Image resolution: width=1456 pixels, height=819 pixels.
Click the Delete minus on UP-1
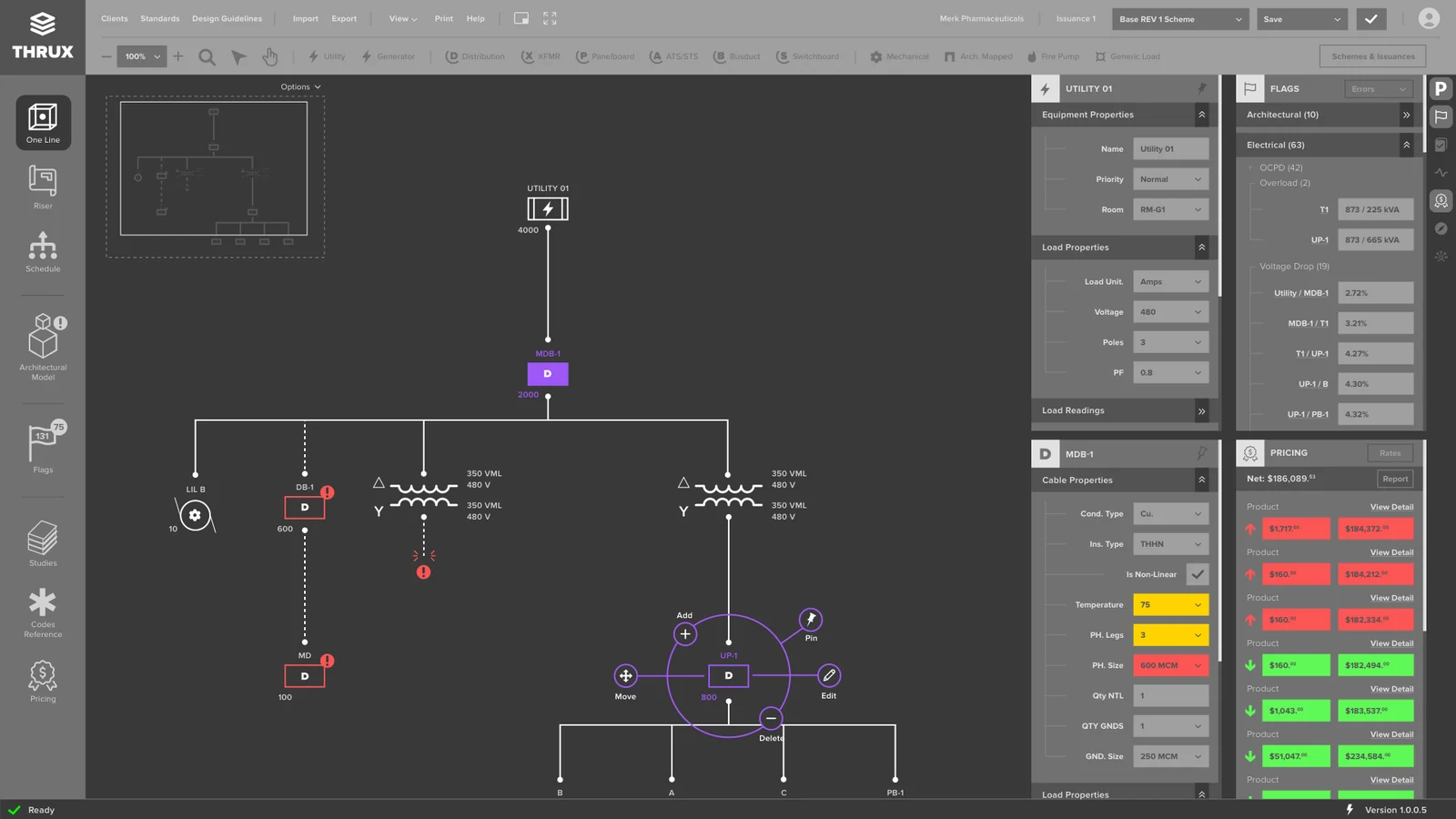(x=771, y=718)
